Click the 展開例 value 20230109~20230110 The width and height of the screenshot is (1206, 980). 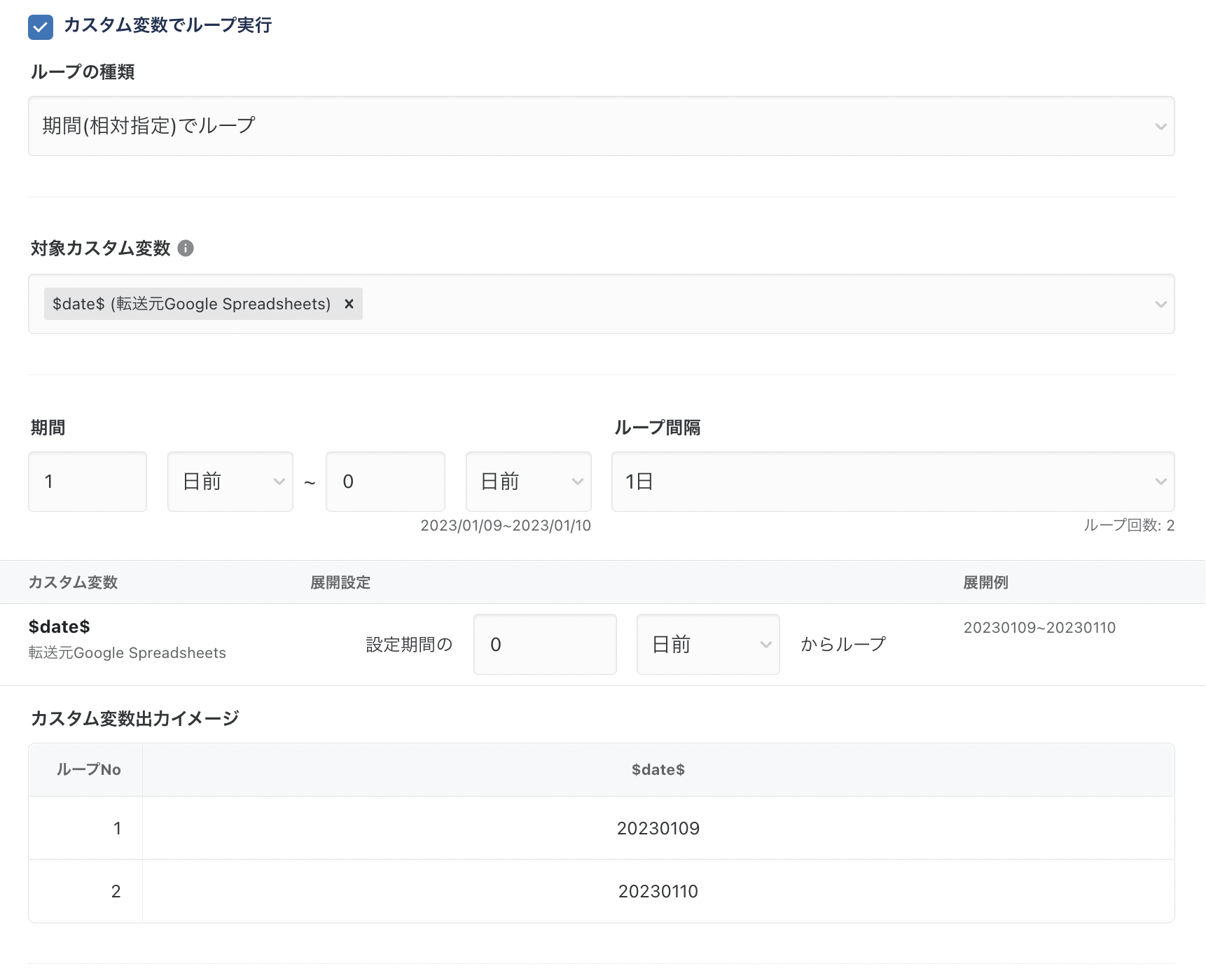click(x=1039, y=628)
